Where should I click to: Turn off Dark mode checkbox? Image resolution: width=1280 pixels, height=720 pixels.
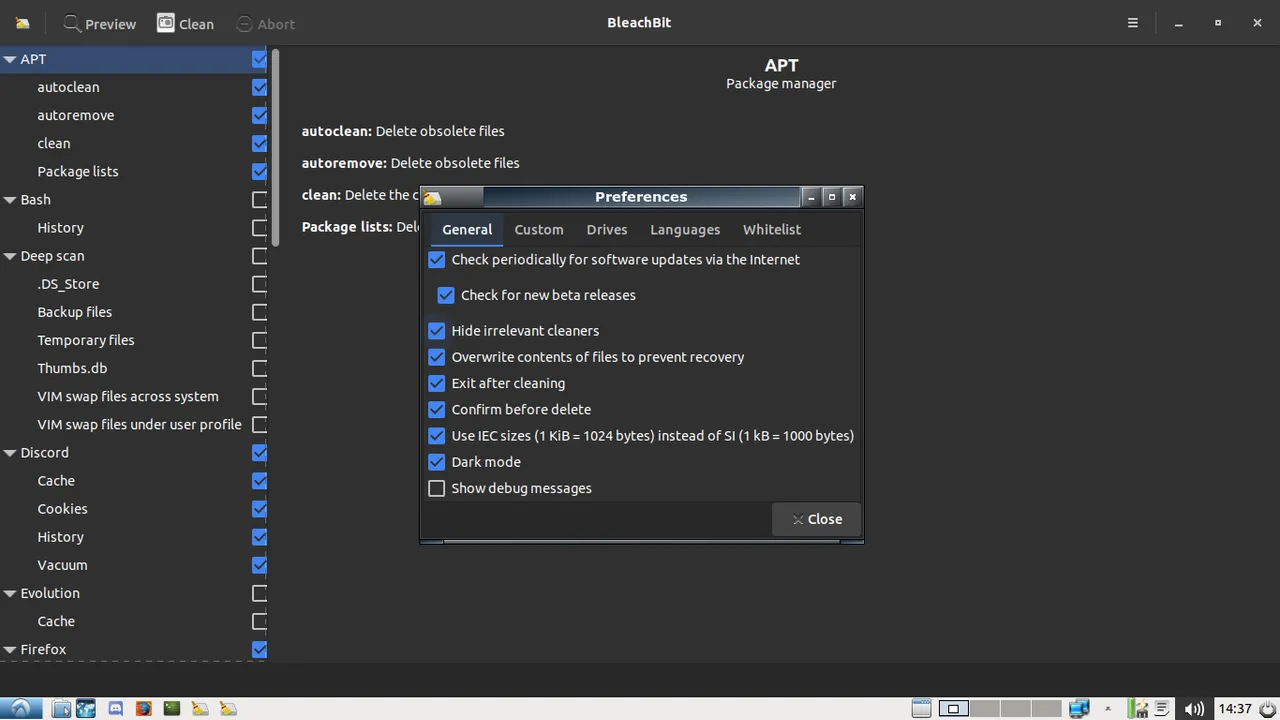pyautogui.click(x=436, y=462)
